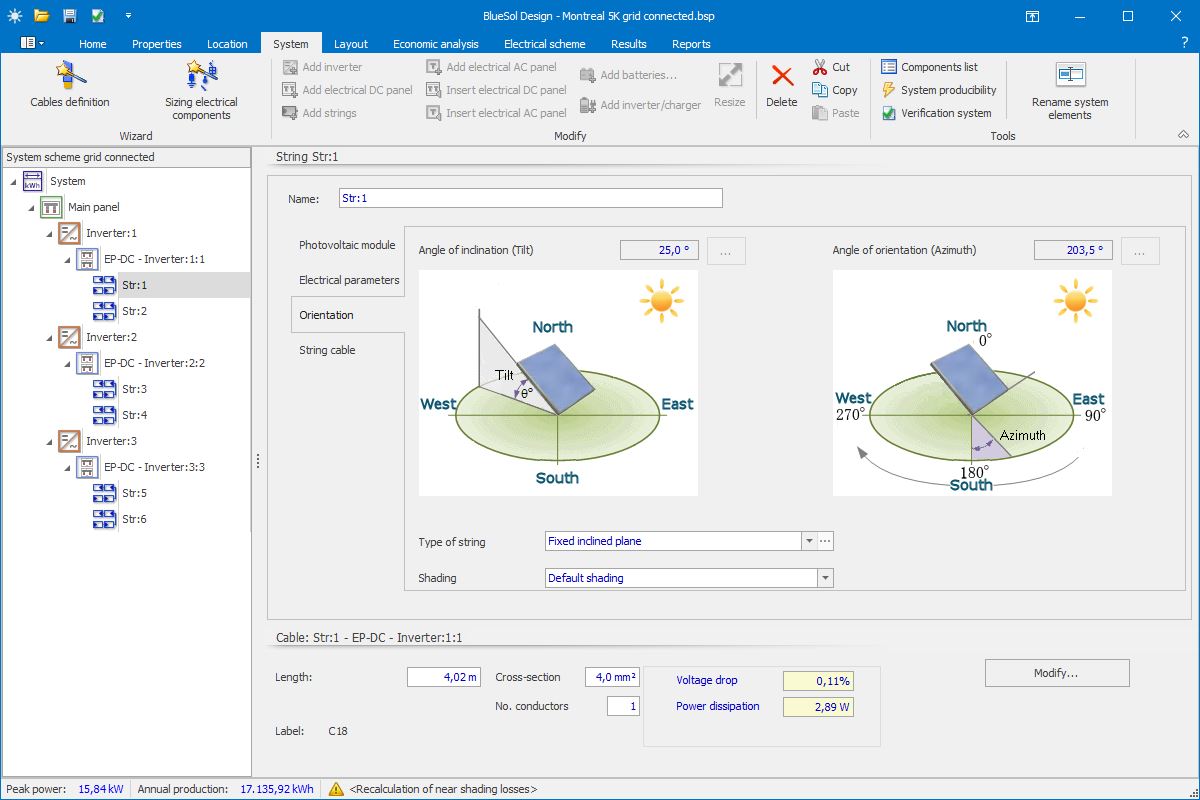This screenshot has height=800, width=1200.
Task: Show the String cable side tab
Action: 327,350
